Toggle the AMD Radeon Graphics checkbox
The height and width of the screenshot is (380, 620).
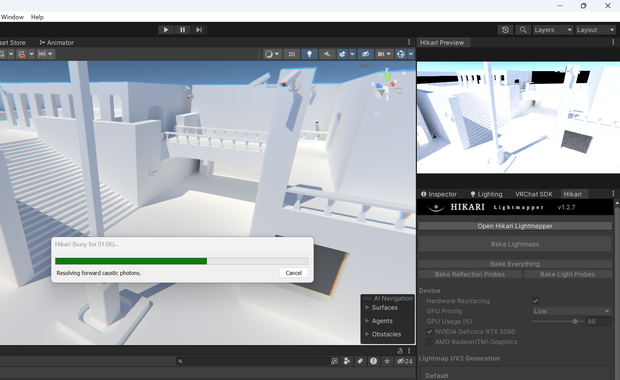click(429, 342)
